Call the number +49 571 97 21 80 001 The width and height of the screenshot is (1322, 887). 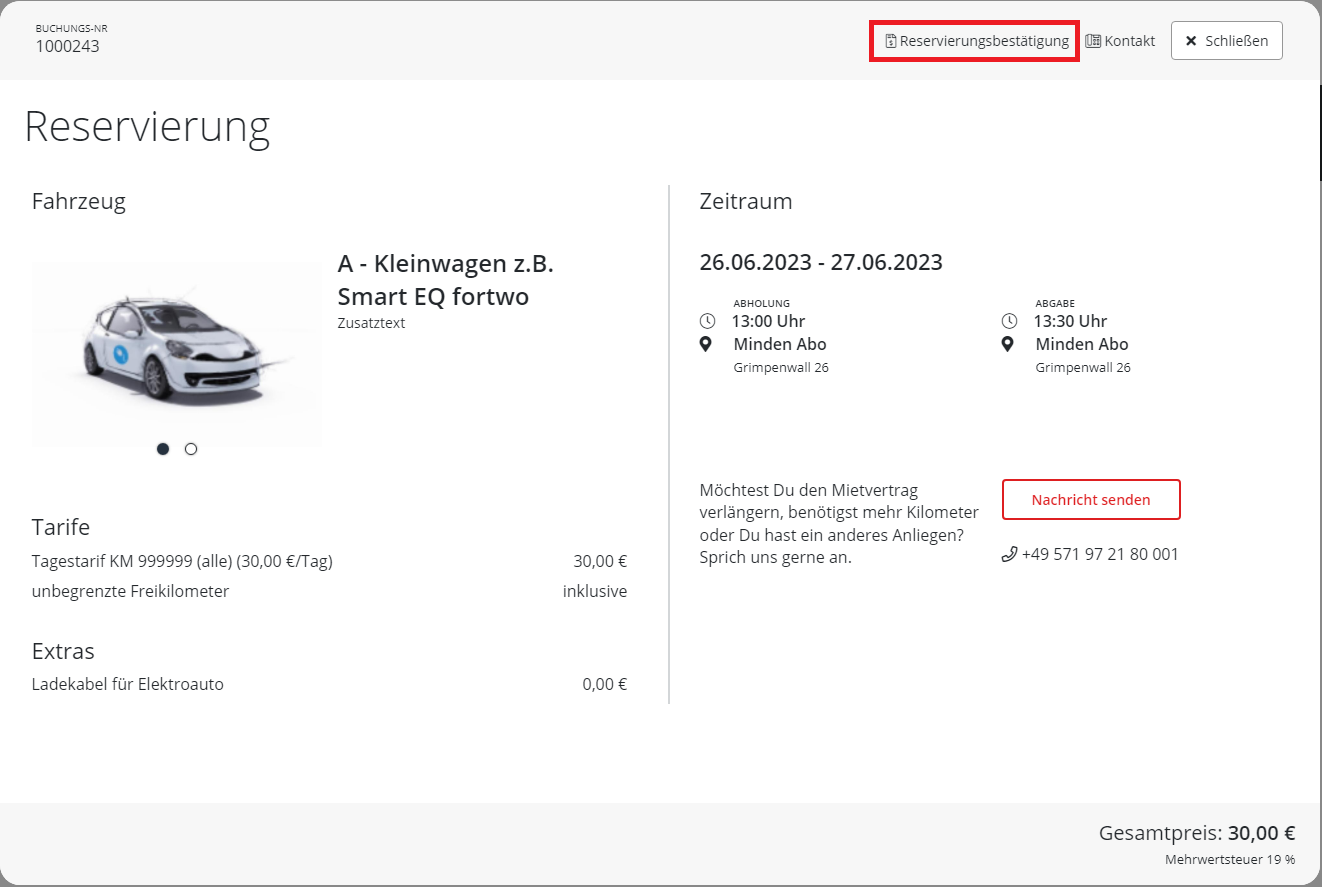click(1099, 554)
